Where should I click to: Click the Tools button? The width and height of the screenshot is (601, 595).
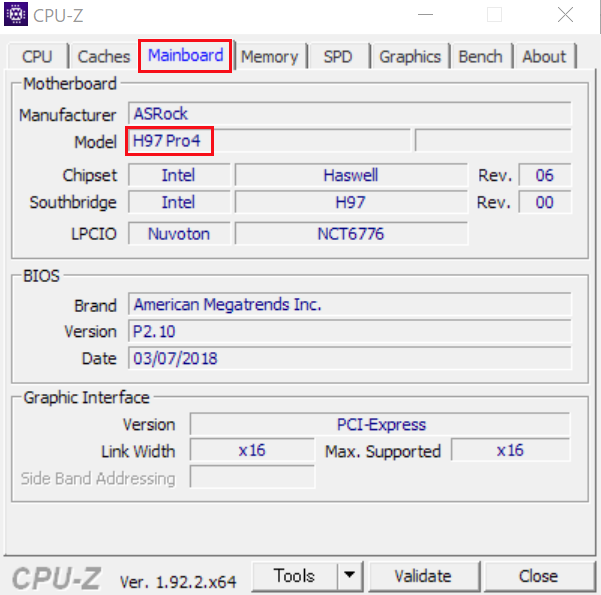[x=294, y=576]
